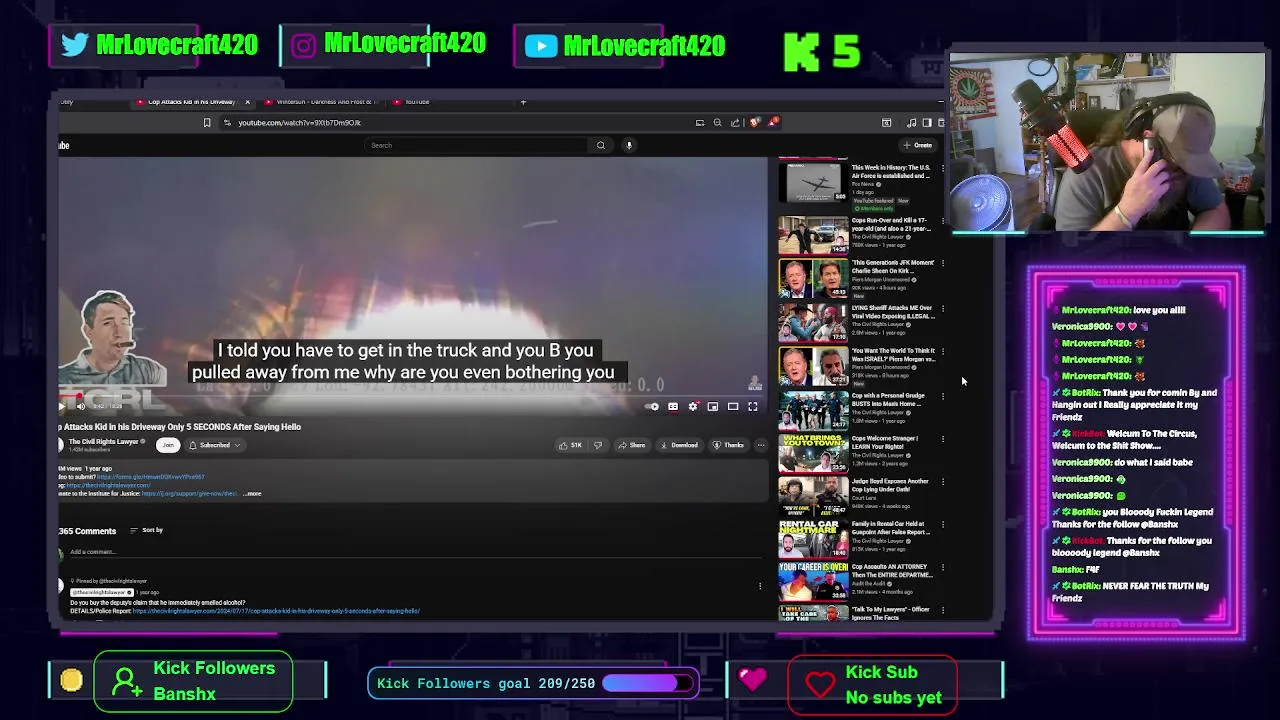The width and height of the screenshot is (1280, 720).
Task: Mute the video volume speaker icon
Action: tap(81, 406)
